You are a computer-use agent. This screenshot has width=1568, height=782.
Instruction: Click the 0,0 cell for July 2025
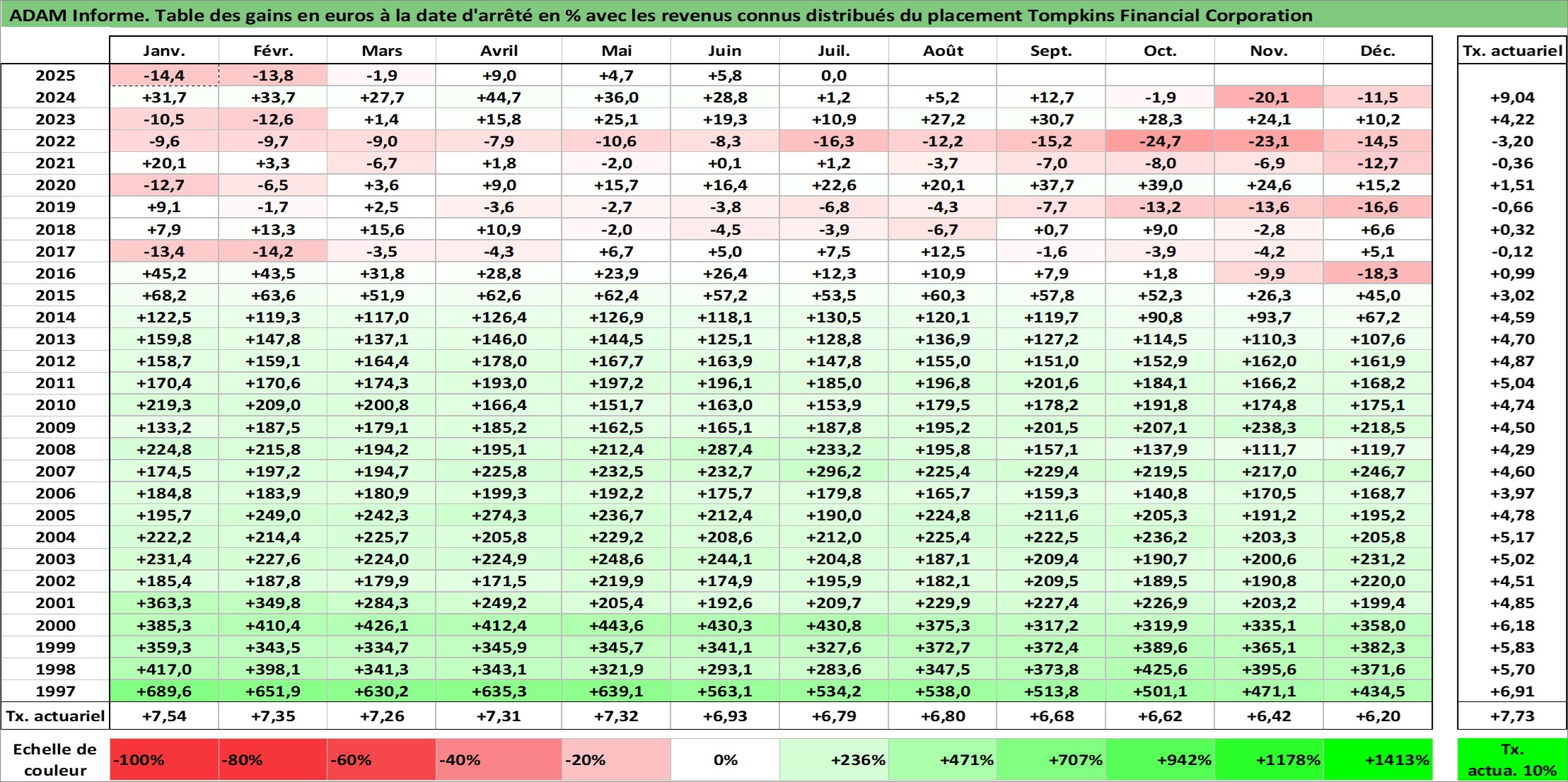(834, 76)
